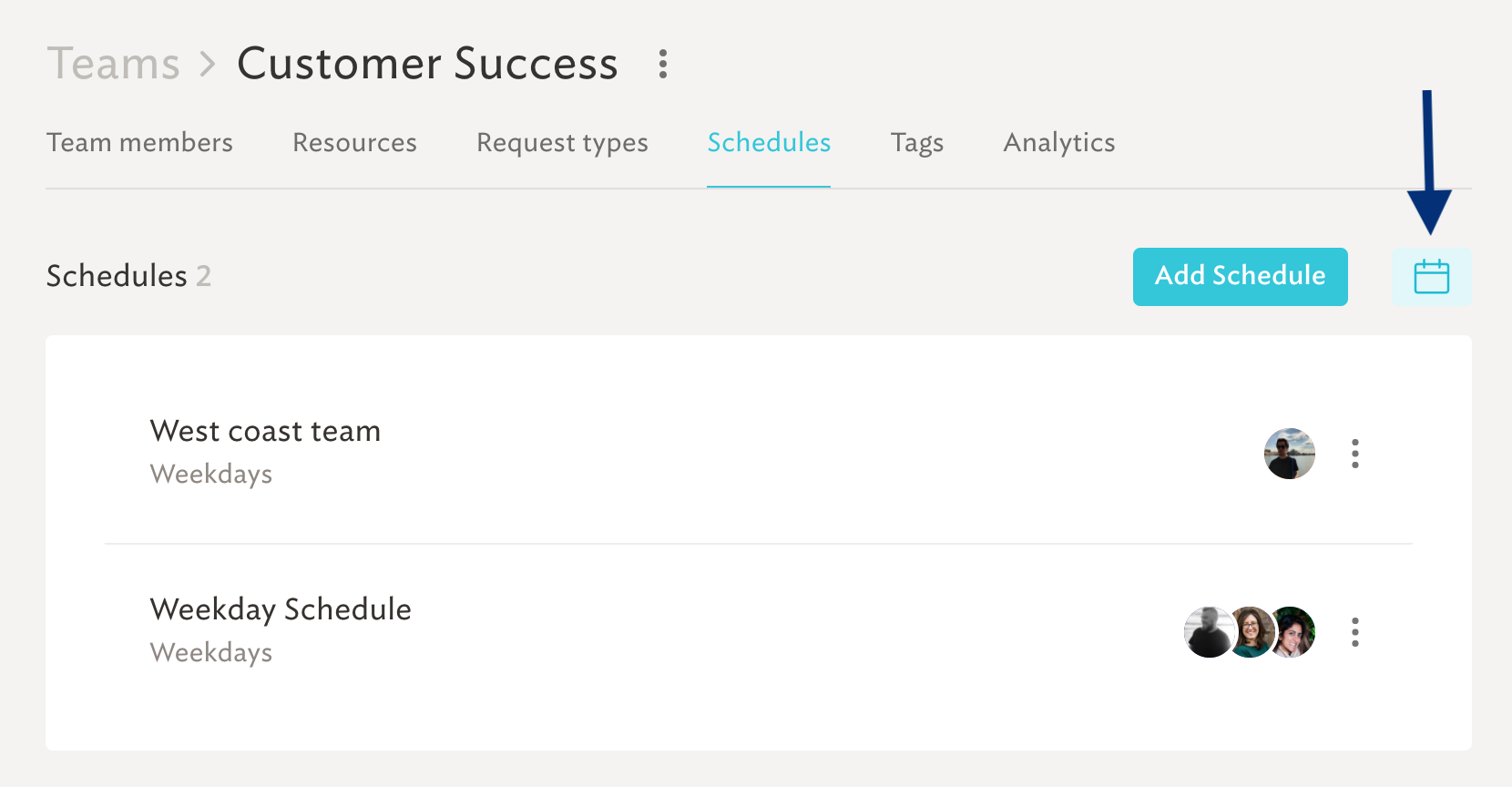This screenshot has width=1512, height=787.
Task: Click the first Weekday Schedule avatar
Action: (x=1208, y=632)
